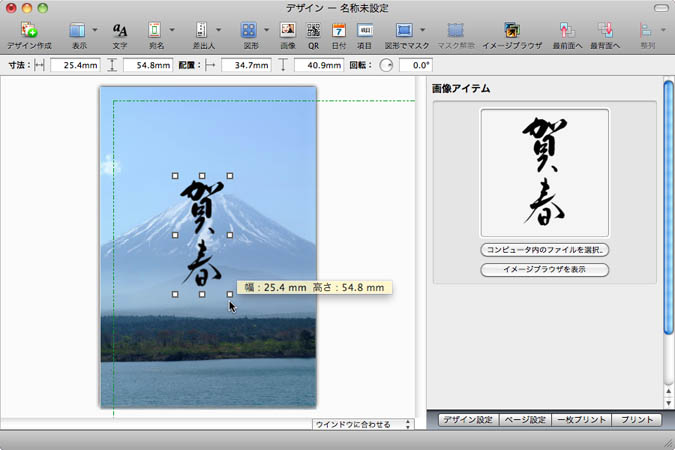Click the 項目 item icon
Viewport: 675px width, 450px height.
pos(365,31)
